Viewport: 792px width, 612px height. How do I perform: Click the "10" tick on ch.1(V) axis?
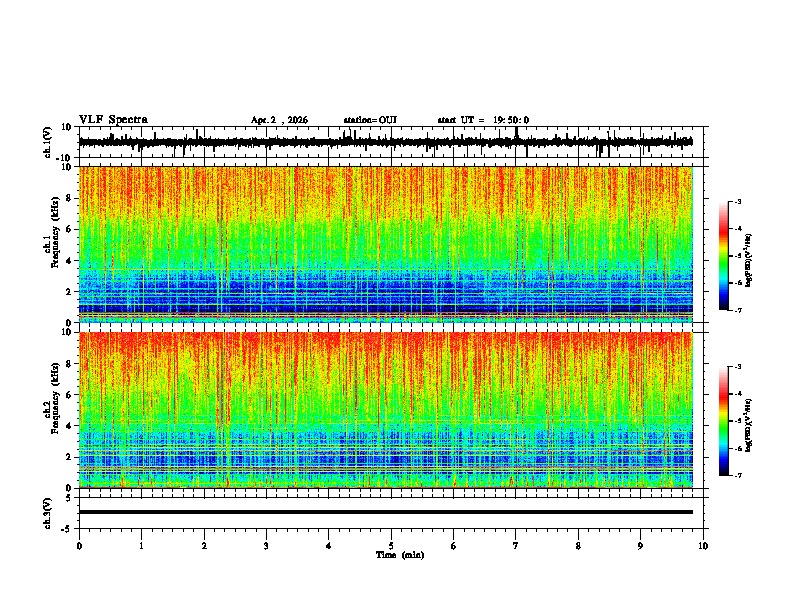[x=67, y=127]
